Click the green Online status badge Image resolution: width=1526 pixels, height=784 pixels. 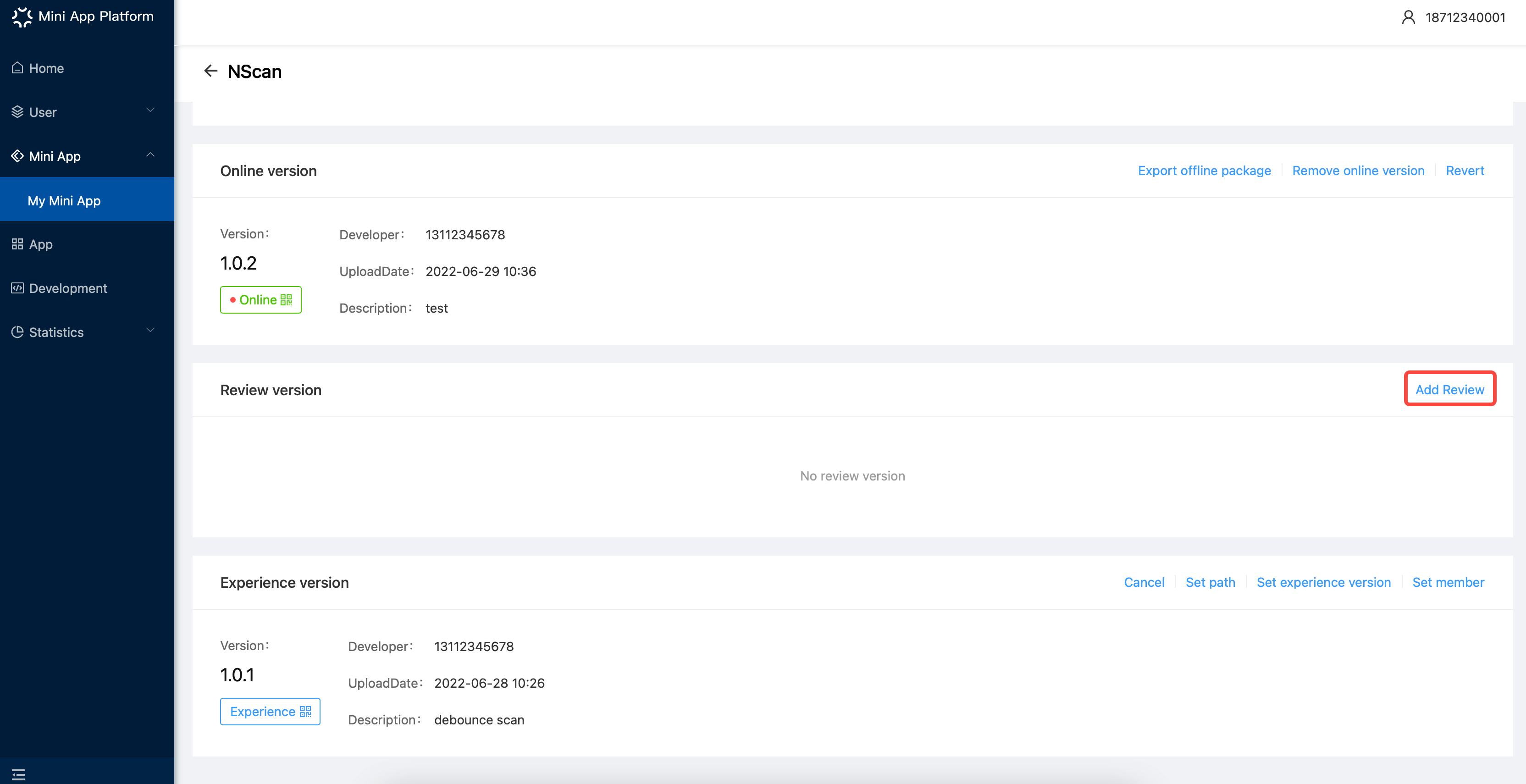(260, 300)
